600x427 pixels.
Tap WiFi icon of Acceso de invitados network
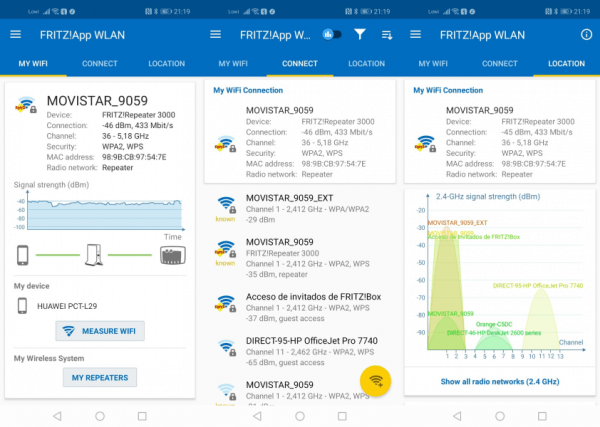click(x=226, y=303)
